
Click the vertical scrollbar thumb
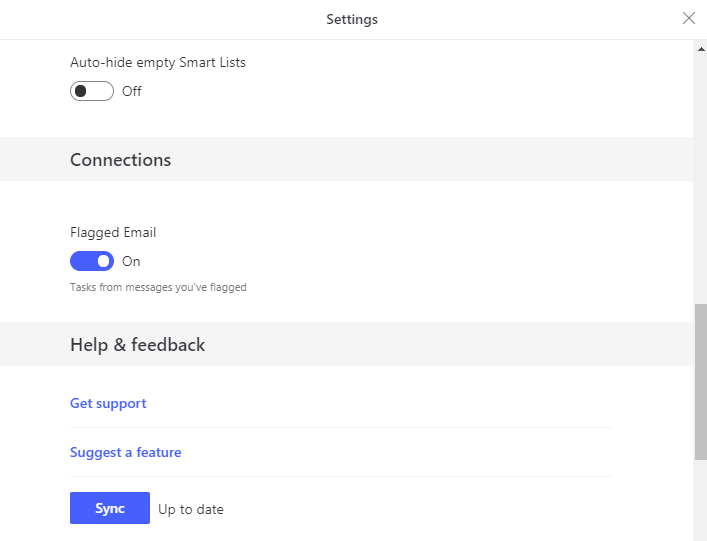(700, 380)
